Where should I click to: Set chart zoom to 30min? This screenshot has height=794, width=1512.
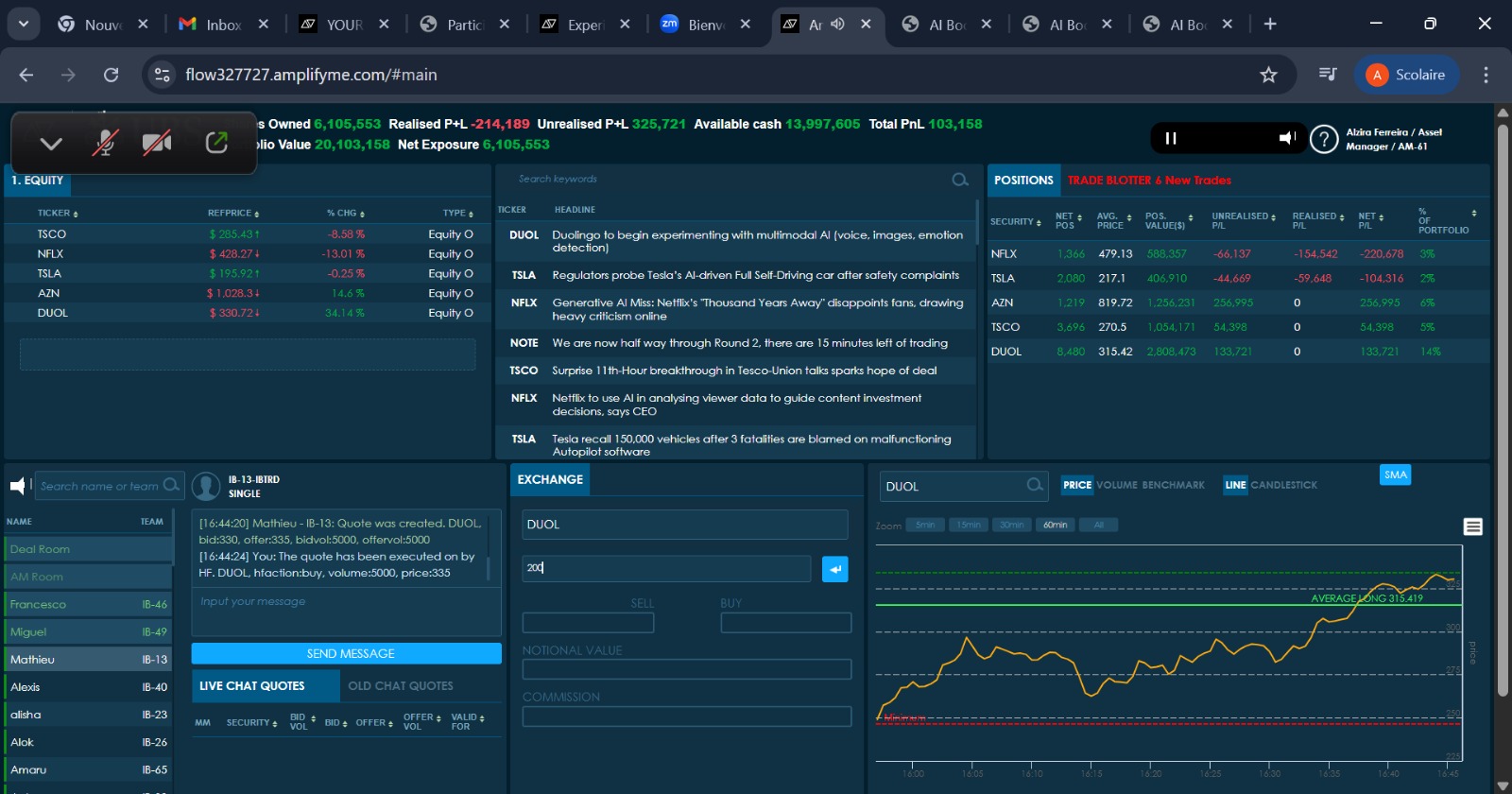(x=1012, y=525)
